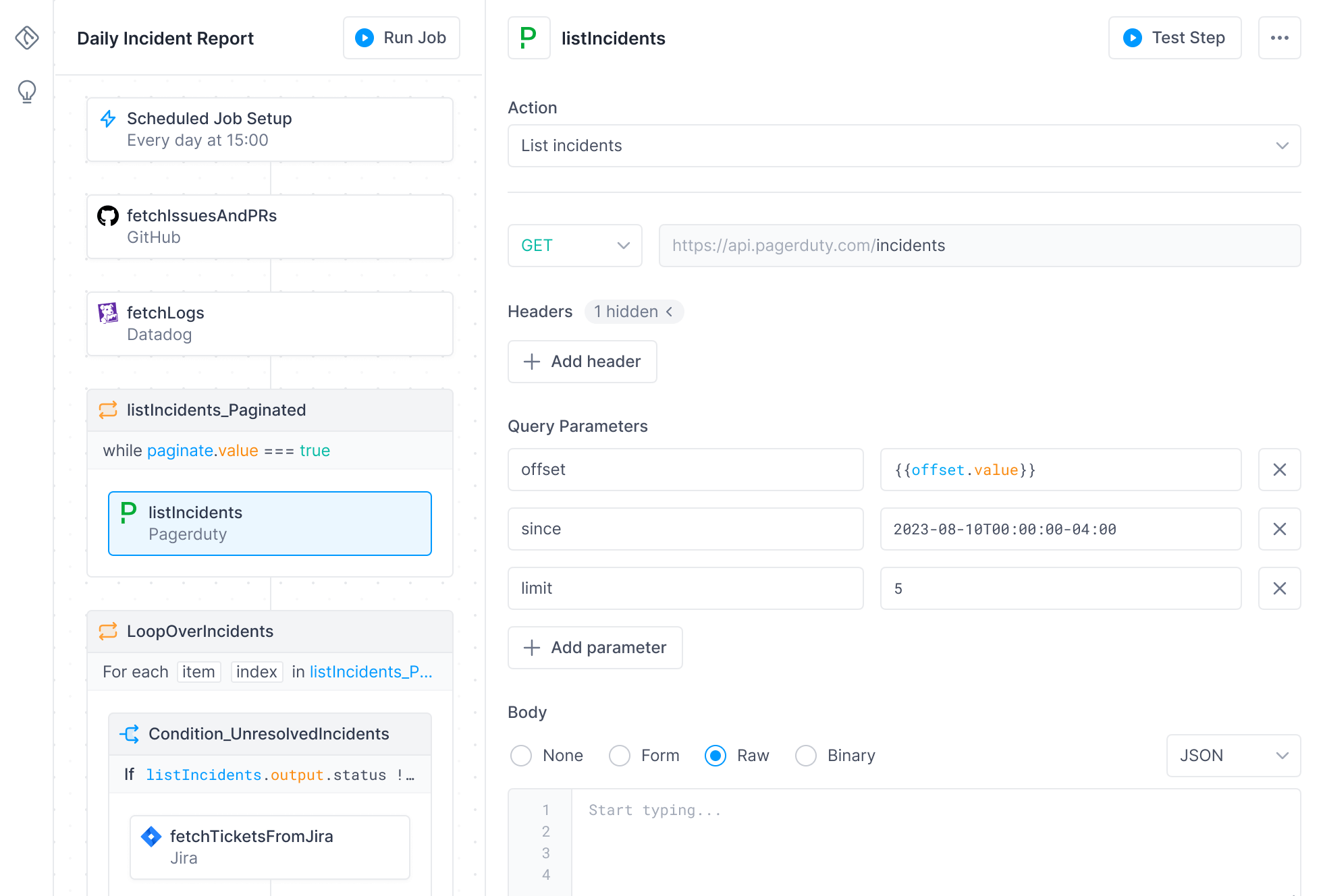Image resolution: width=1323 pixels, height=896 pixels.
Task: Open the three-dots more options menu
Action: point(1279,38)
